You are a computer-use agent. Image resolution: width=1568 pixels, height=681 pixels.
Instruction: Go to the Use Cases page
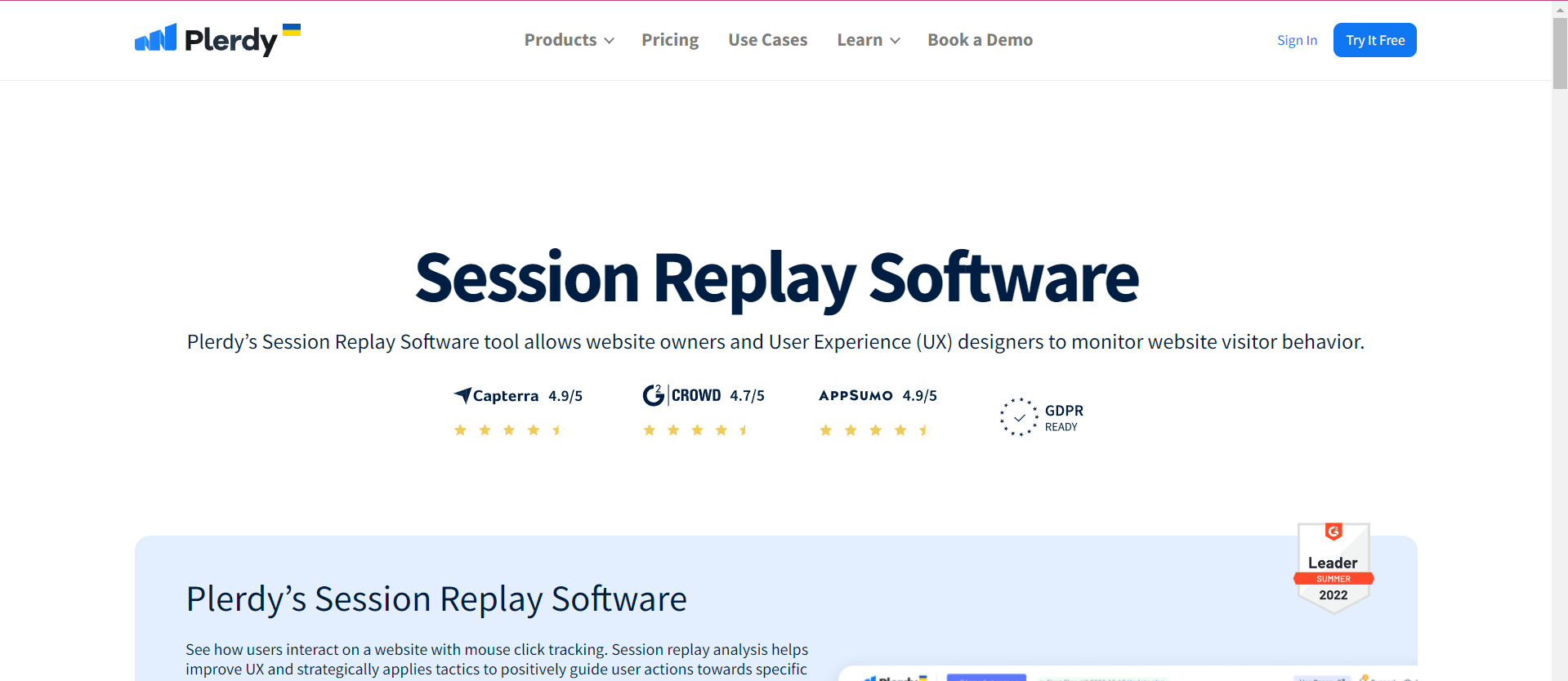767,40
